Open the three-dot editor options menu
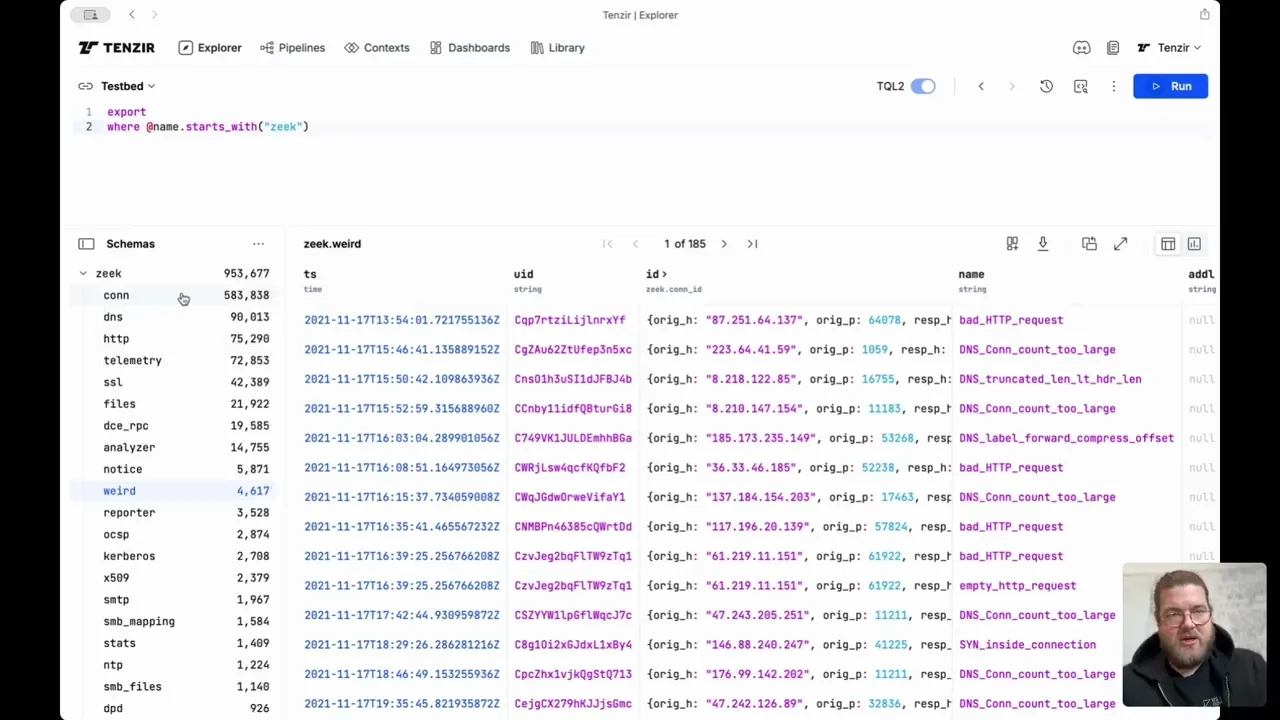Image resolution: width=1280 pixels, height=720 pixels. click(1113, 86)
